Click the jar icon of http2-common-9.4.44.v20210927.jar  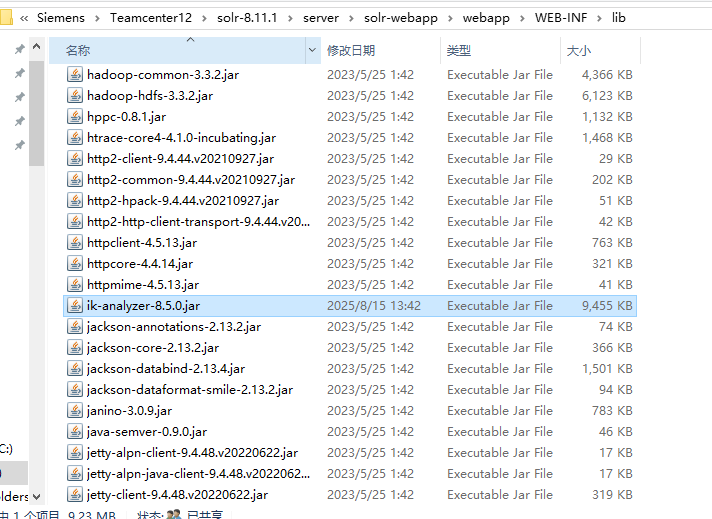(x=75, y=179)
